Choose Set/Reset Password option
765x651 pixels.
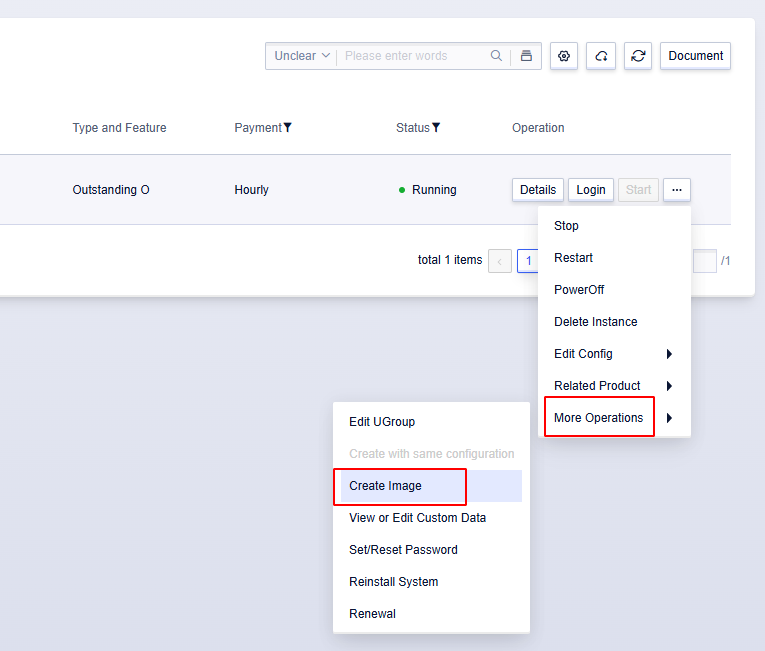431,550
